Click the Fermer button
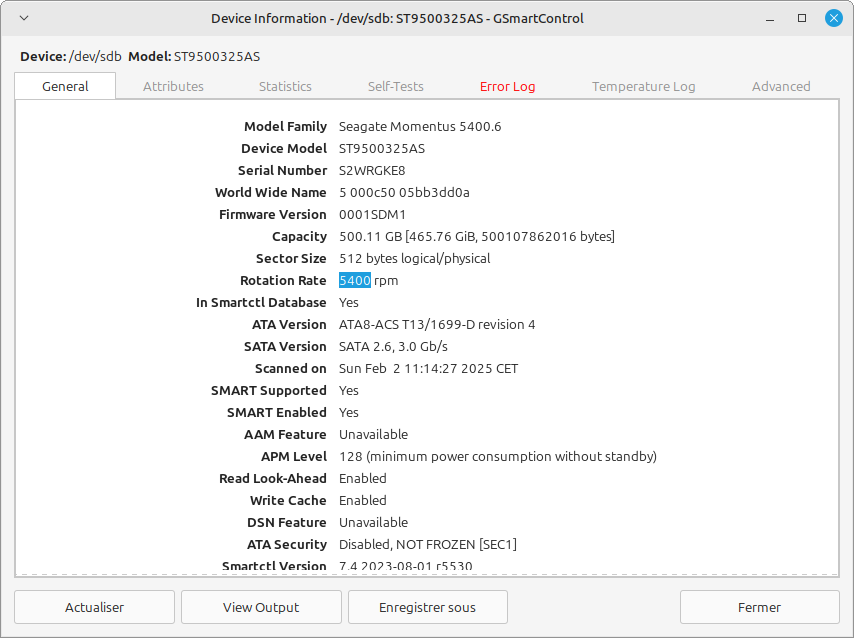The height and width of the screenshot is (638, 854). click(x=759, y=607)
